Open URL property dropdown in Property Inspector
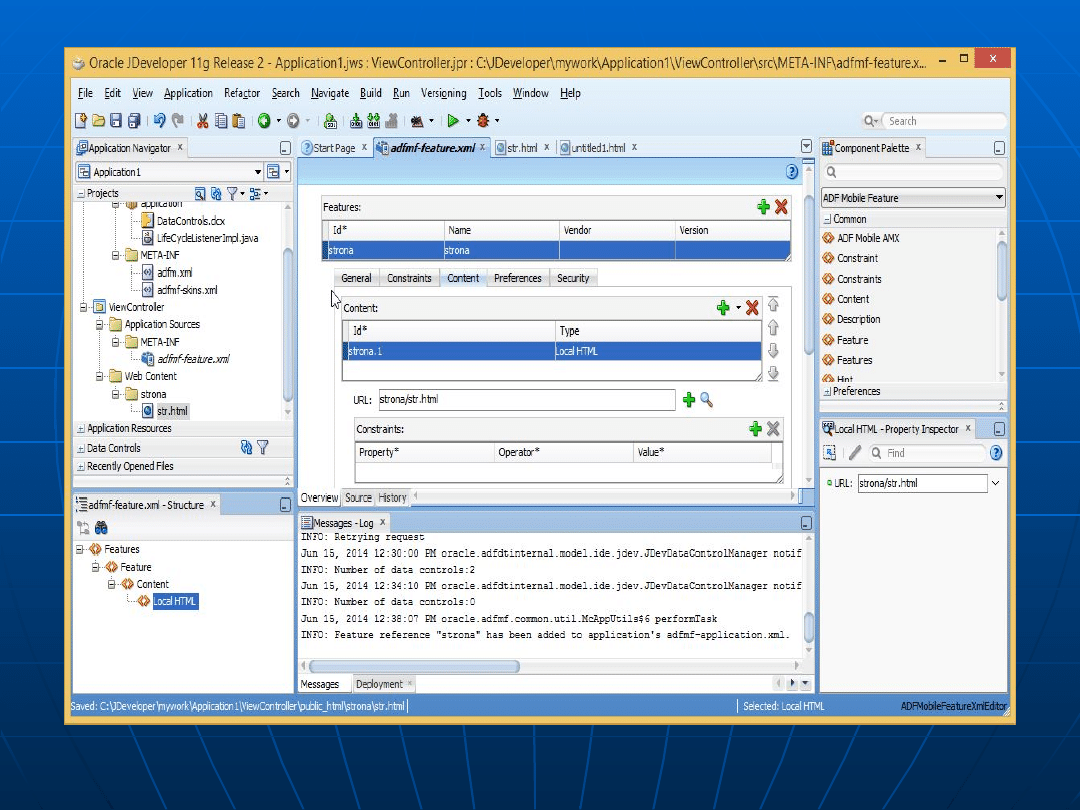This screenshot has height=810, width=1080. click(x=995, y=484)
